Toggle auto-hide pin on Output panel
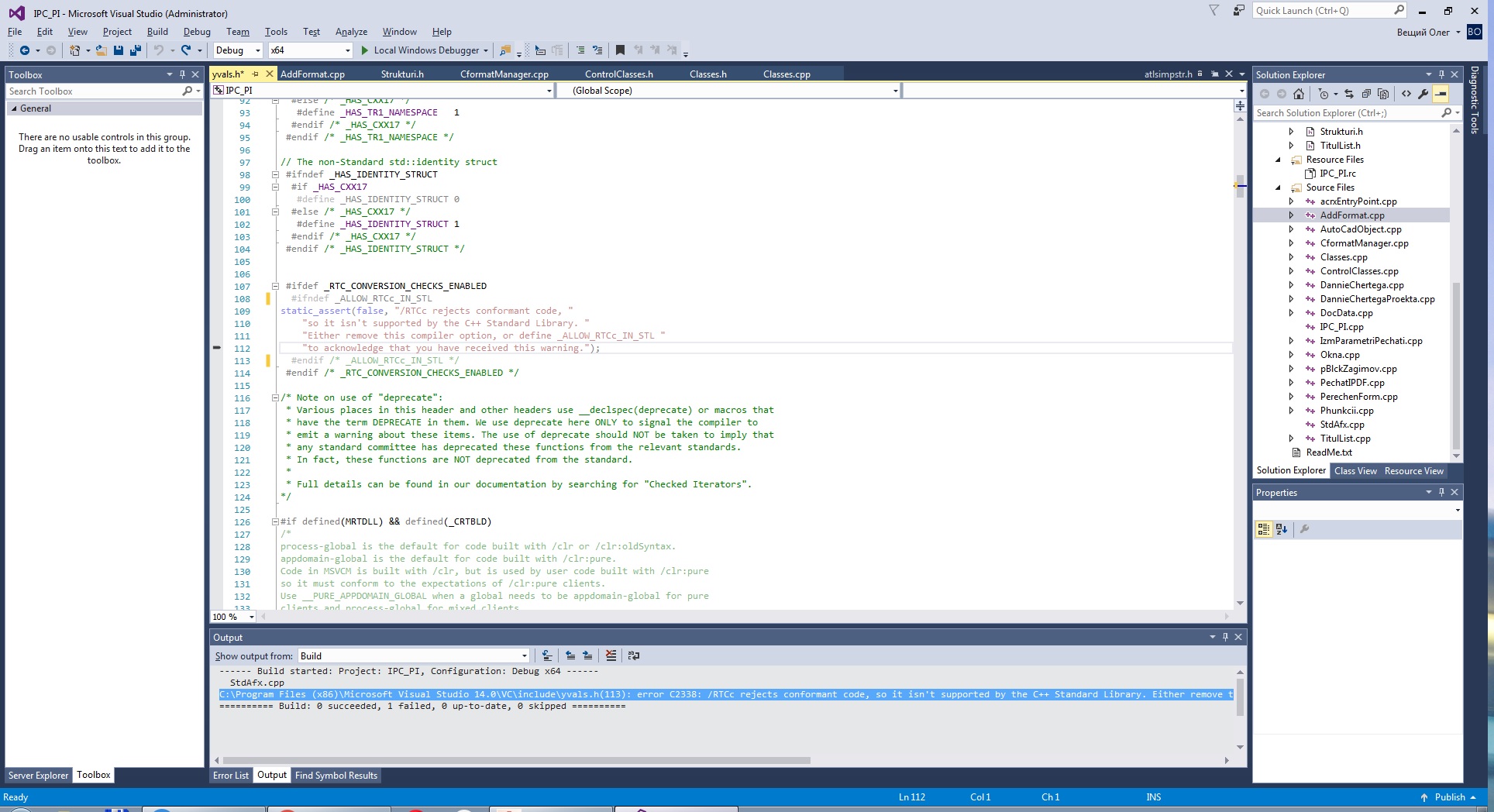 point(1225,637)
